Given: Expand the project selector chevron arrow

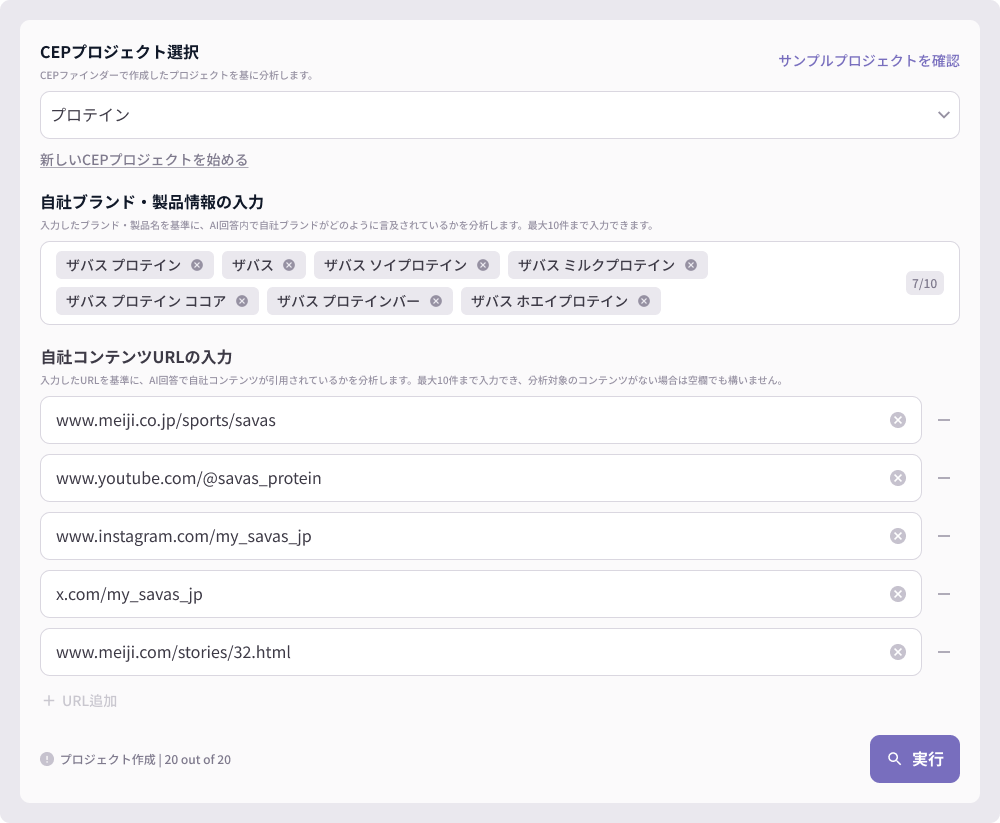Looking at the screenshot, I should [943, 115].
